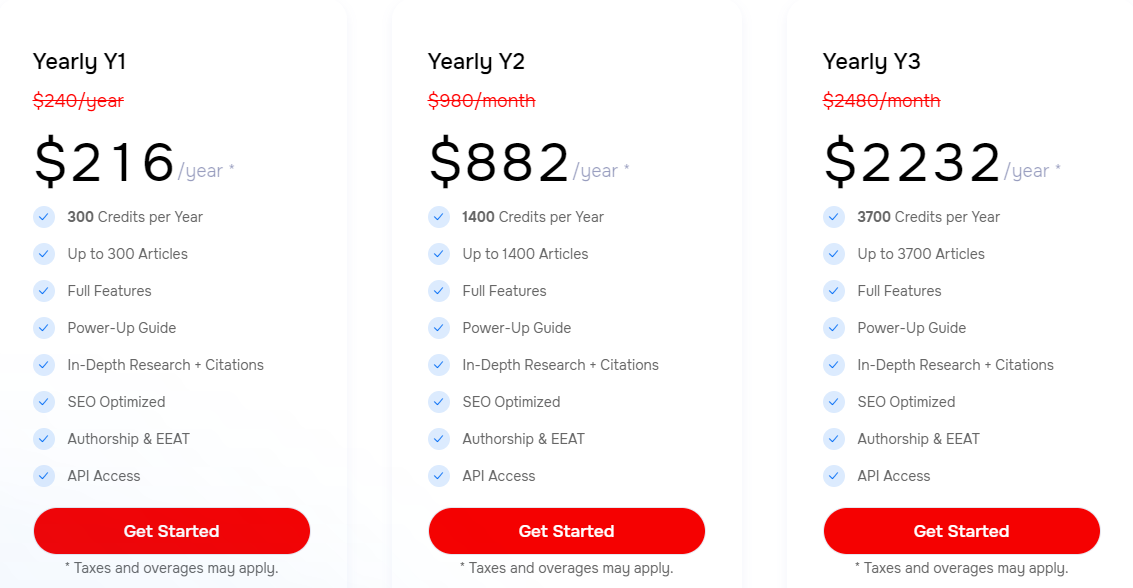Click Get Started under Yearly Y3

(x=962, y=531)
